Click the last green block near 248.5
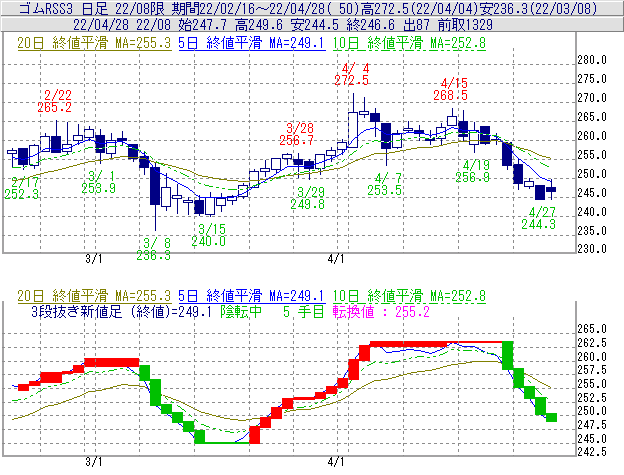The height and width of the screenshot is (475, 624). [551, 417]
